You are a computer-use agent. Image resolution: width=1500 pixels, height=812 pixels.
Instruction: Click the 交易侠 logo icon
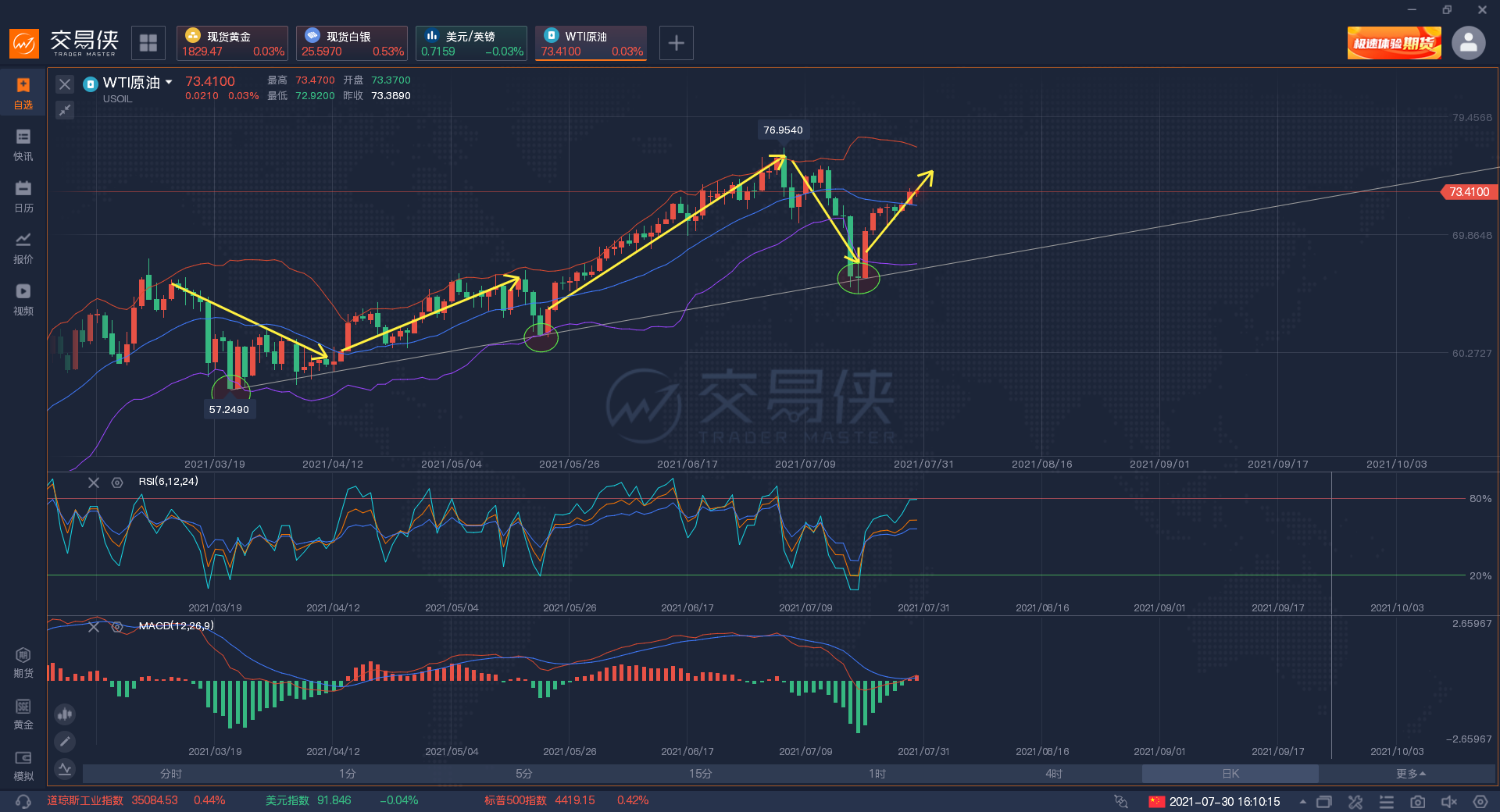coord(24,43)
